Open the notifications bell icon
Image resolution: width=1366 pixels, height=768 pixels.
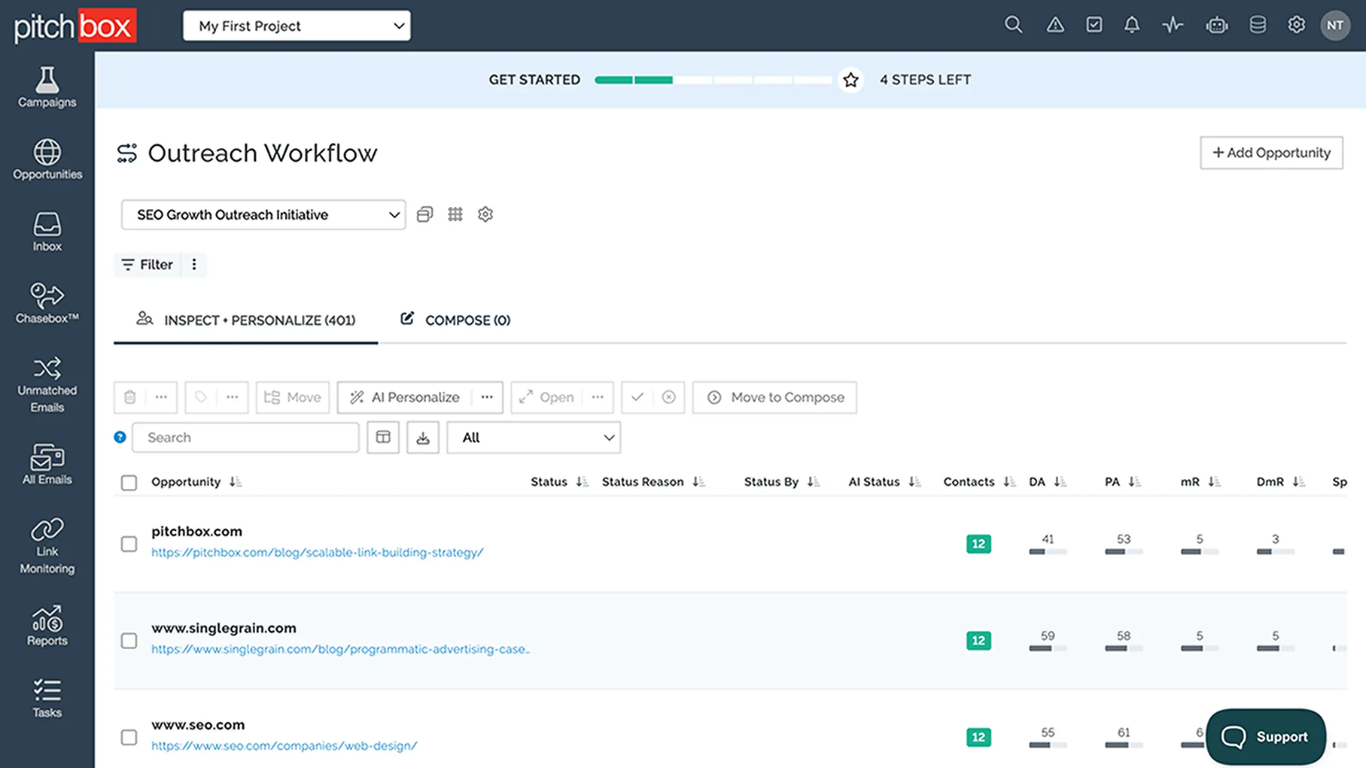1131,25
